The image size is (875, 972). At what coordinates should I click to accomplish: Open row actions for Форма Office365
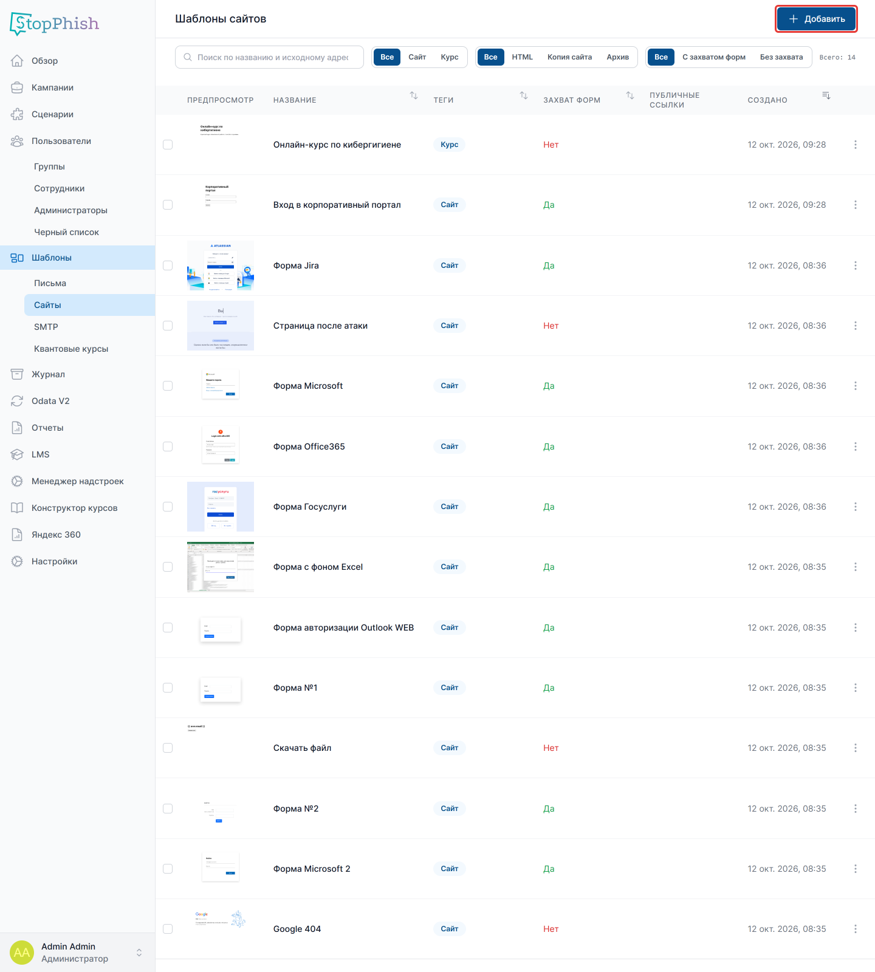(x=855, y=446)
